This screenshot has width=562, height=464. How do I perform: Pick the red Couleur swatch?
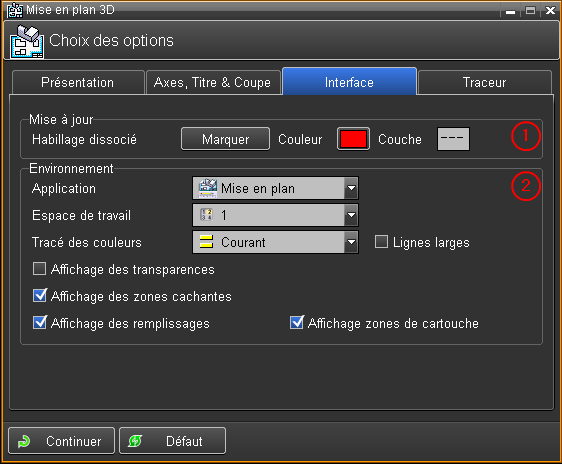(x=353, y=139)
